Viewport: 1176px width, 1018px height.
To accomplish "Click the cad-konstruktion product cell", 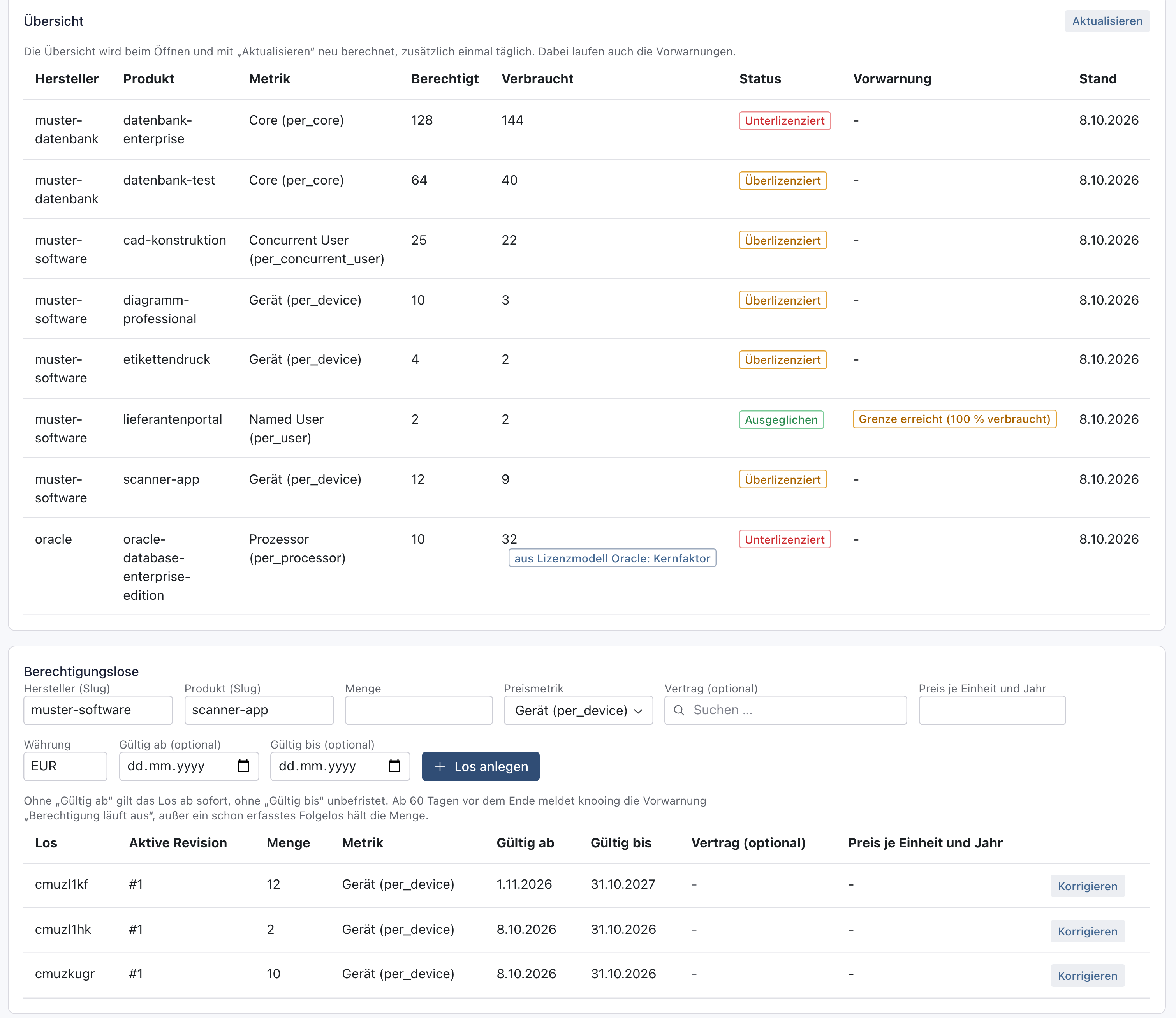I will (174, 240).
